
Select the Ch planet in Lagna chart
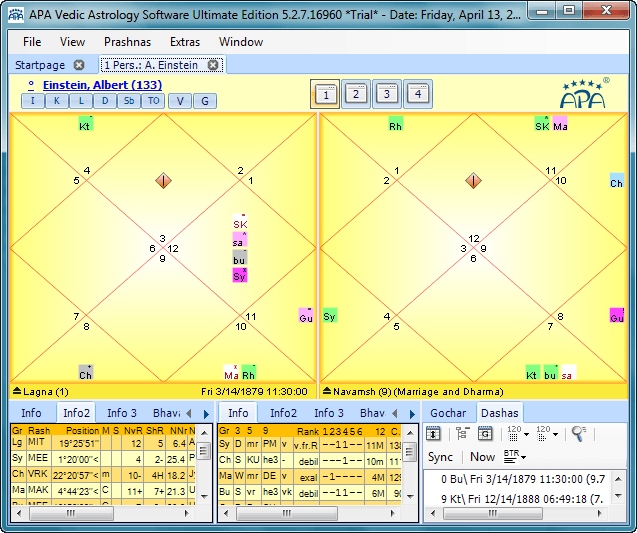point(86,373)
